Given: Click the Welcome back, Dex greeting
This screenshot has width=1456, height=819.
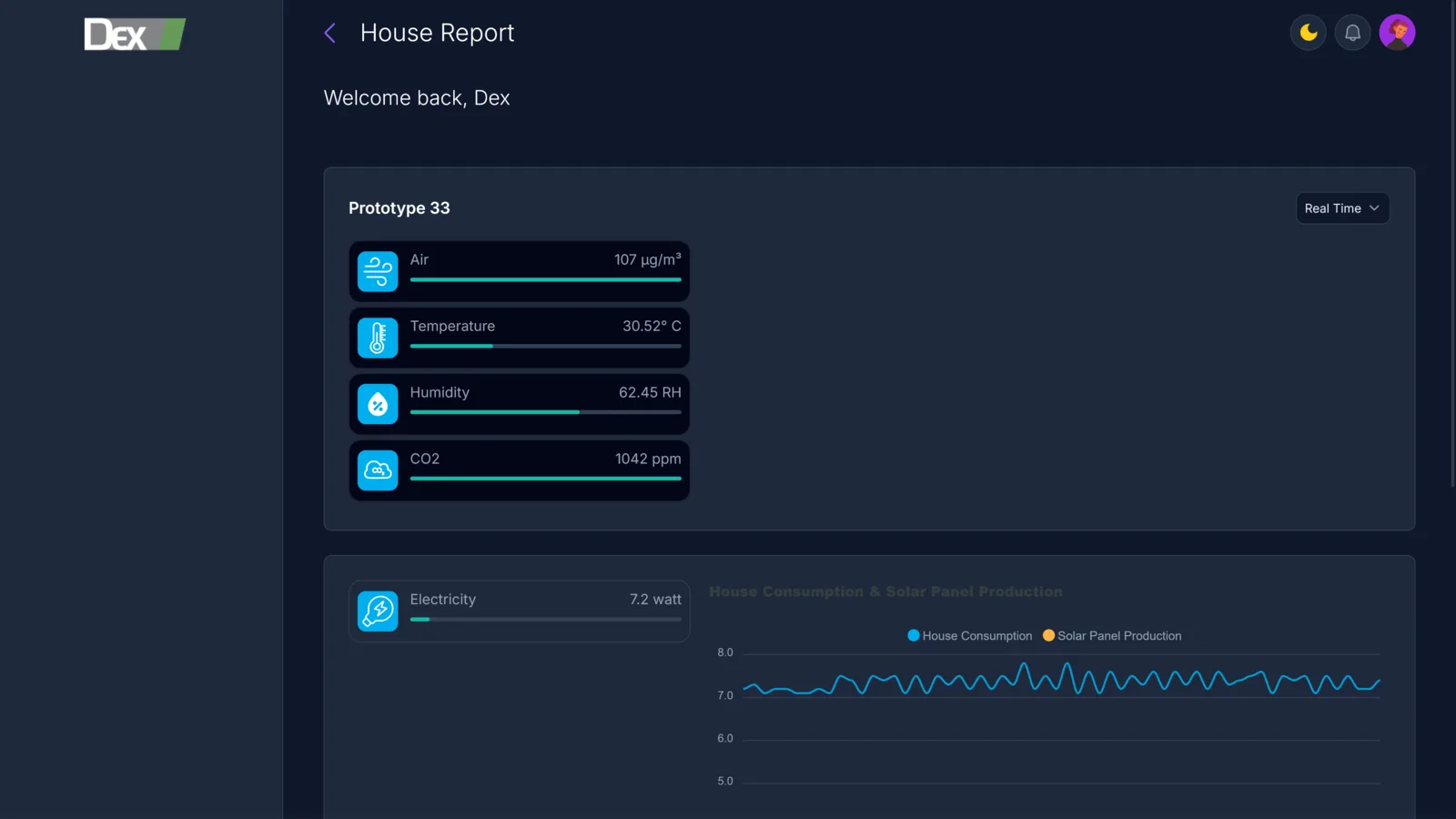Looking at the screenshot, I should (417, 98).
